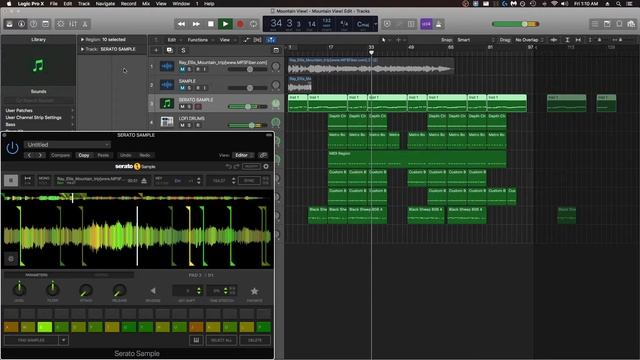Toggle the global Solo S button

pyautogui.click(x=183, y=50)
